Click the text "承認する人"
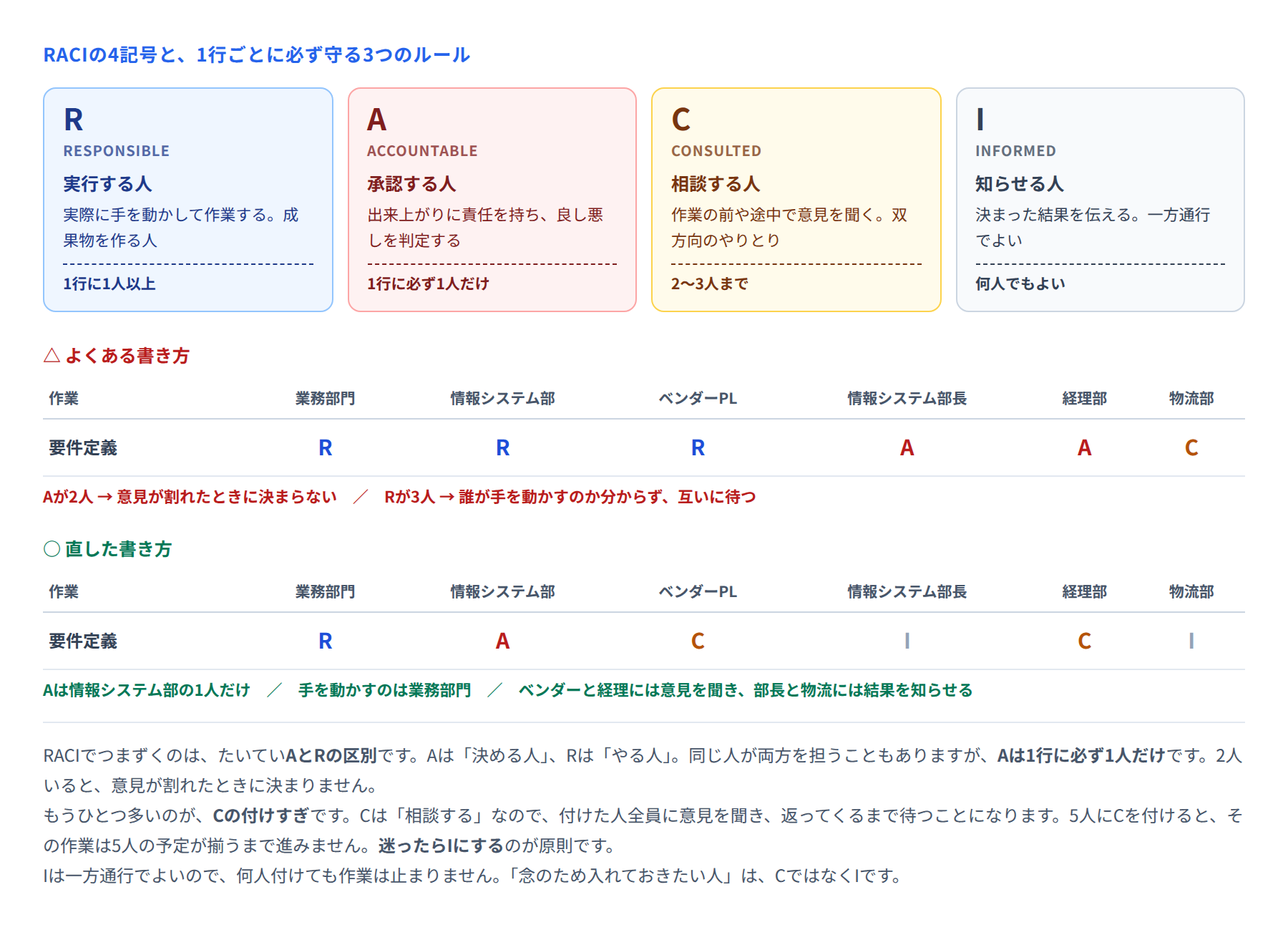 coord(411,184)
